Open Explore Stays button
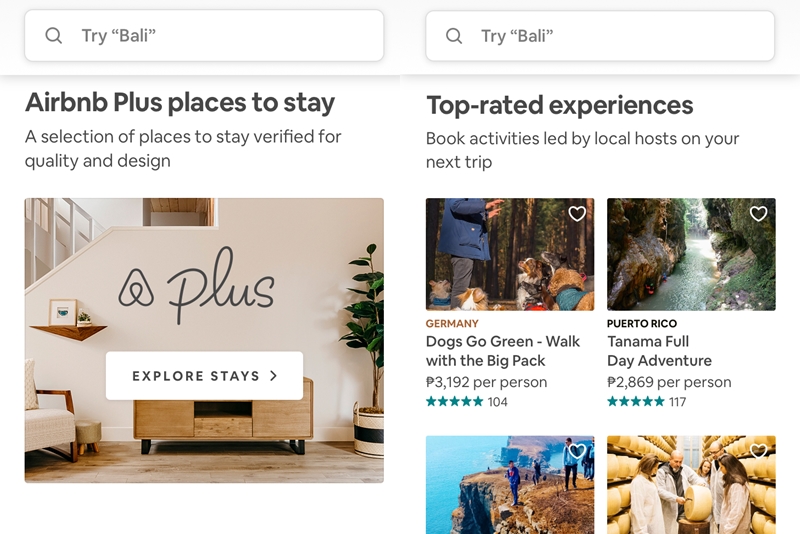The image size is (800, 534). (x=204, y=376)
